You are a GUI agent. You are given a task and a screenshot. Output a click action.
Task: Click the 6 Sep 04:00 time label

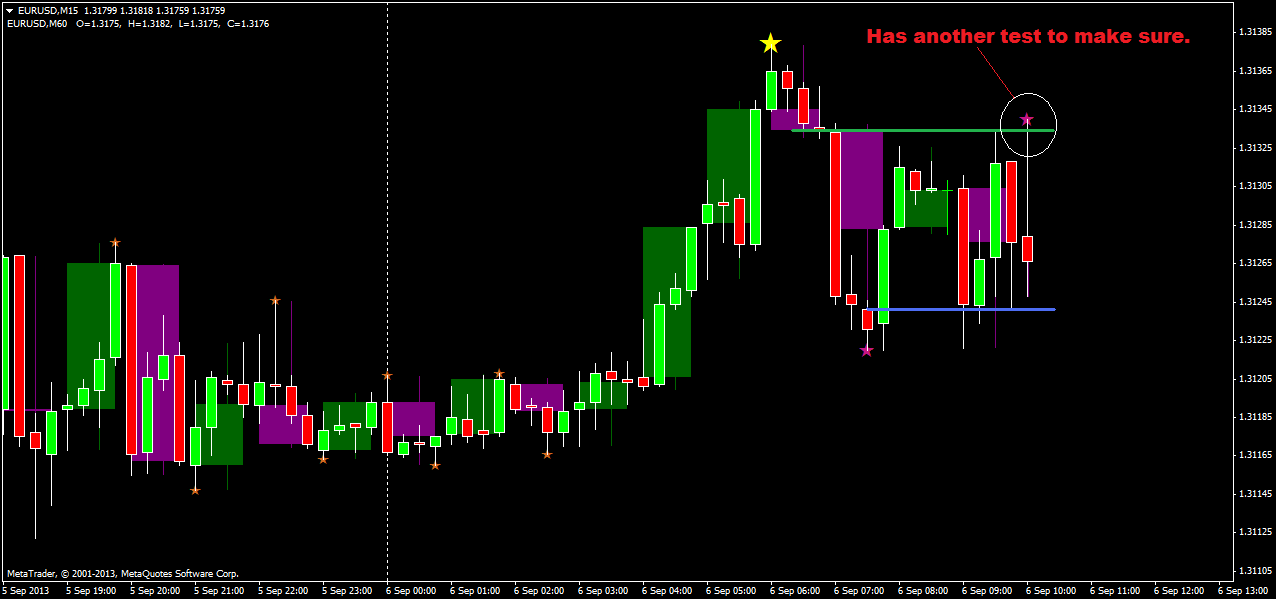tap(668, 591)
